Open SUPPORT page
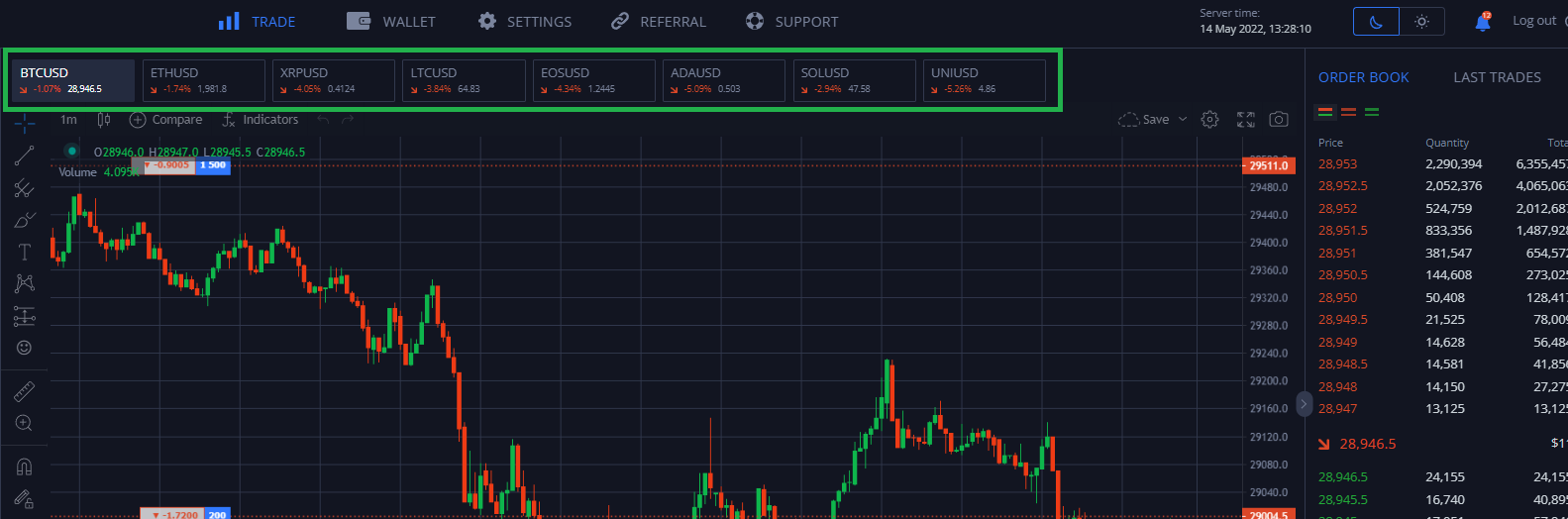 (791, 22)
